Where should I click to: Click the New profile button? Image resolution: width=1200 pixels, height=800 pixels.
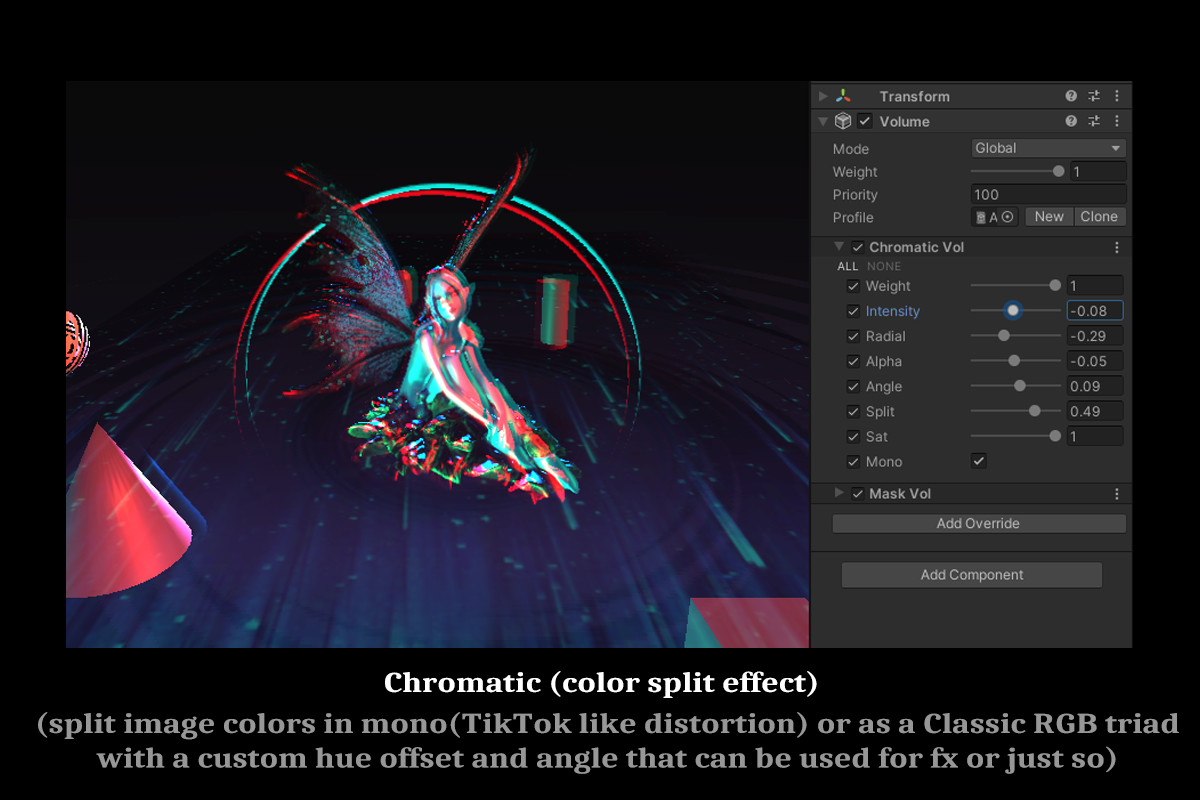pyautogui.click(x=1048, y=216)
